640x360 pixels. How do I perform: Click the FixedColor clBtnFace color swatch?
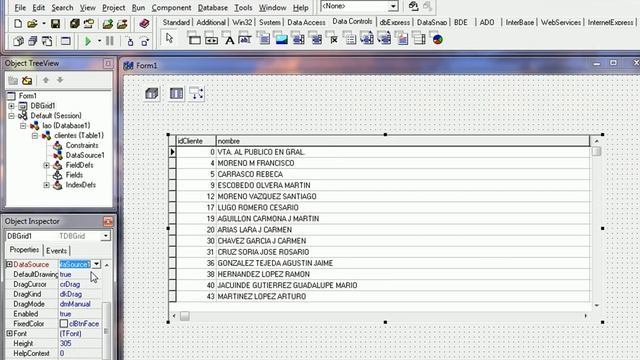64,324
